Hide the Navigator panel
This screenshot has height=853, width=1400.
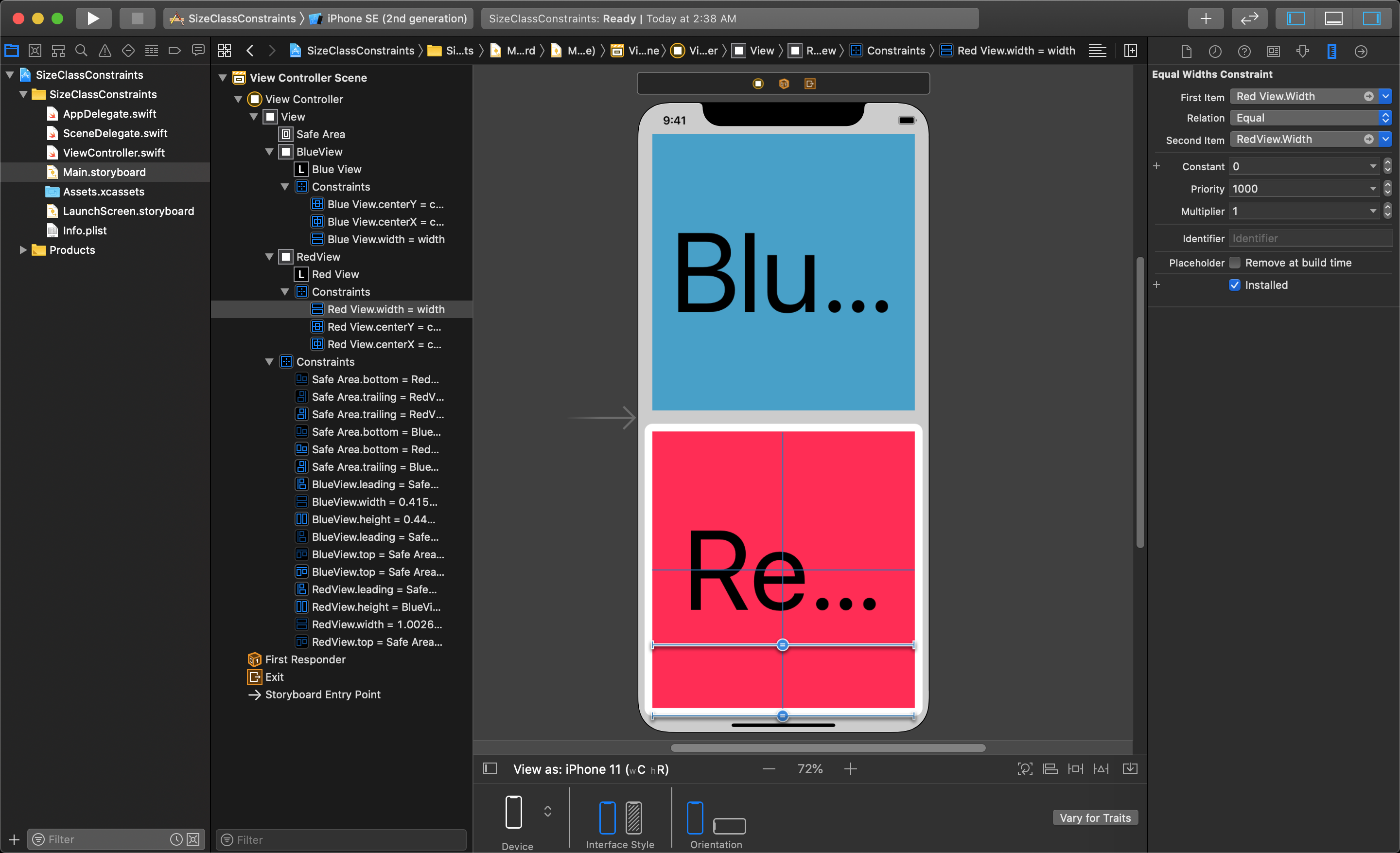pos(1295,18)
